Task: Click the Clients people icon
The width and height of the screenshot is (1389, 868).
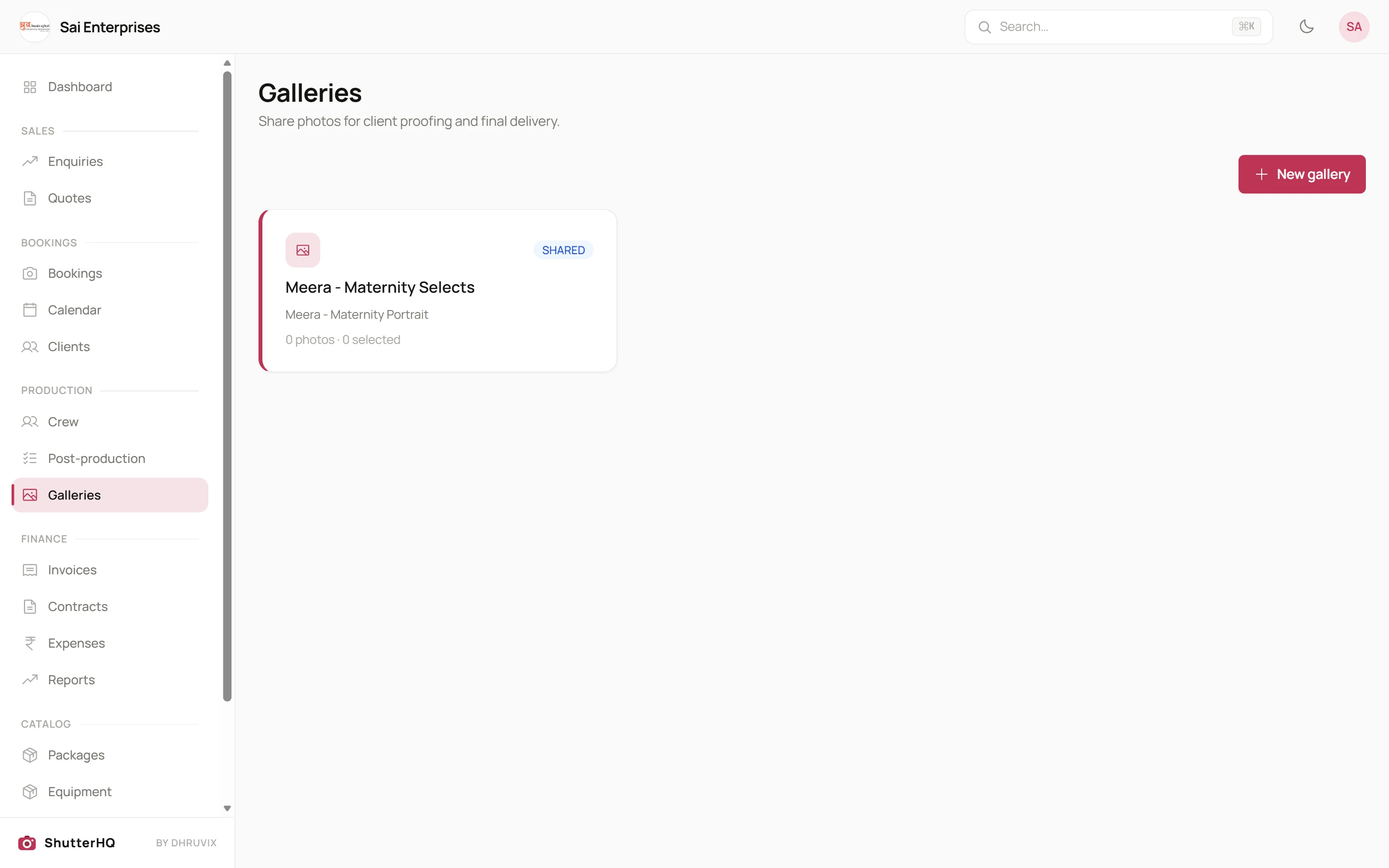Action: click(x=30, y=347)
